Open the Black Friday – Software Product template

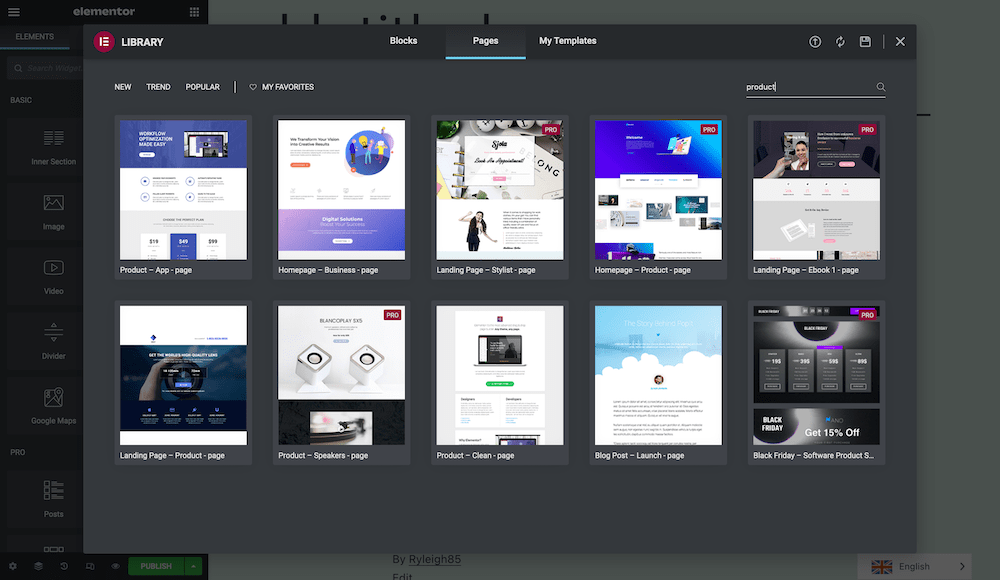(816, 383)
